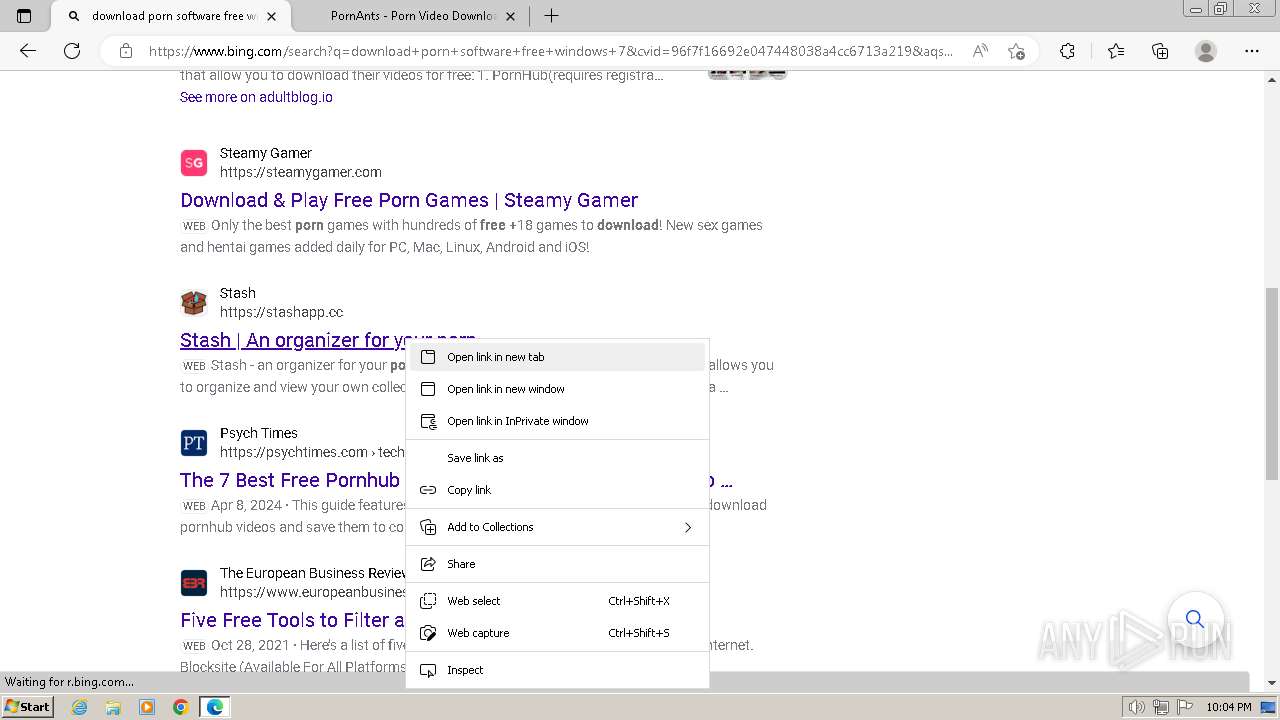
Task: Click the Stash site box icon
Action: pos(194,302)
